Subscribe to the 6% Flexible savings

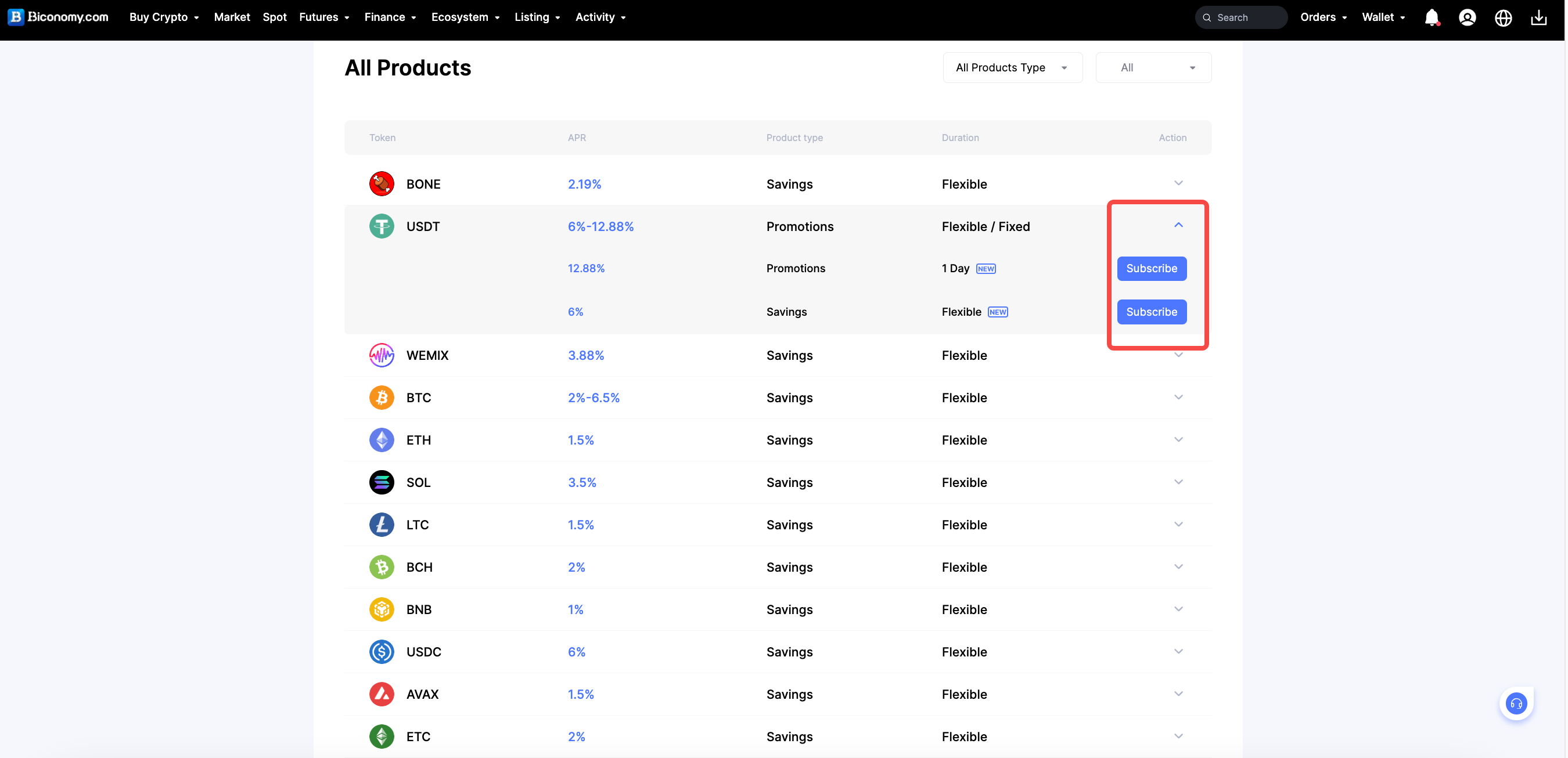coord(1151,312)
